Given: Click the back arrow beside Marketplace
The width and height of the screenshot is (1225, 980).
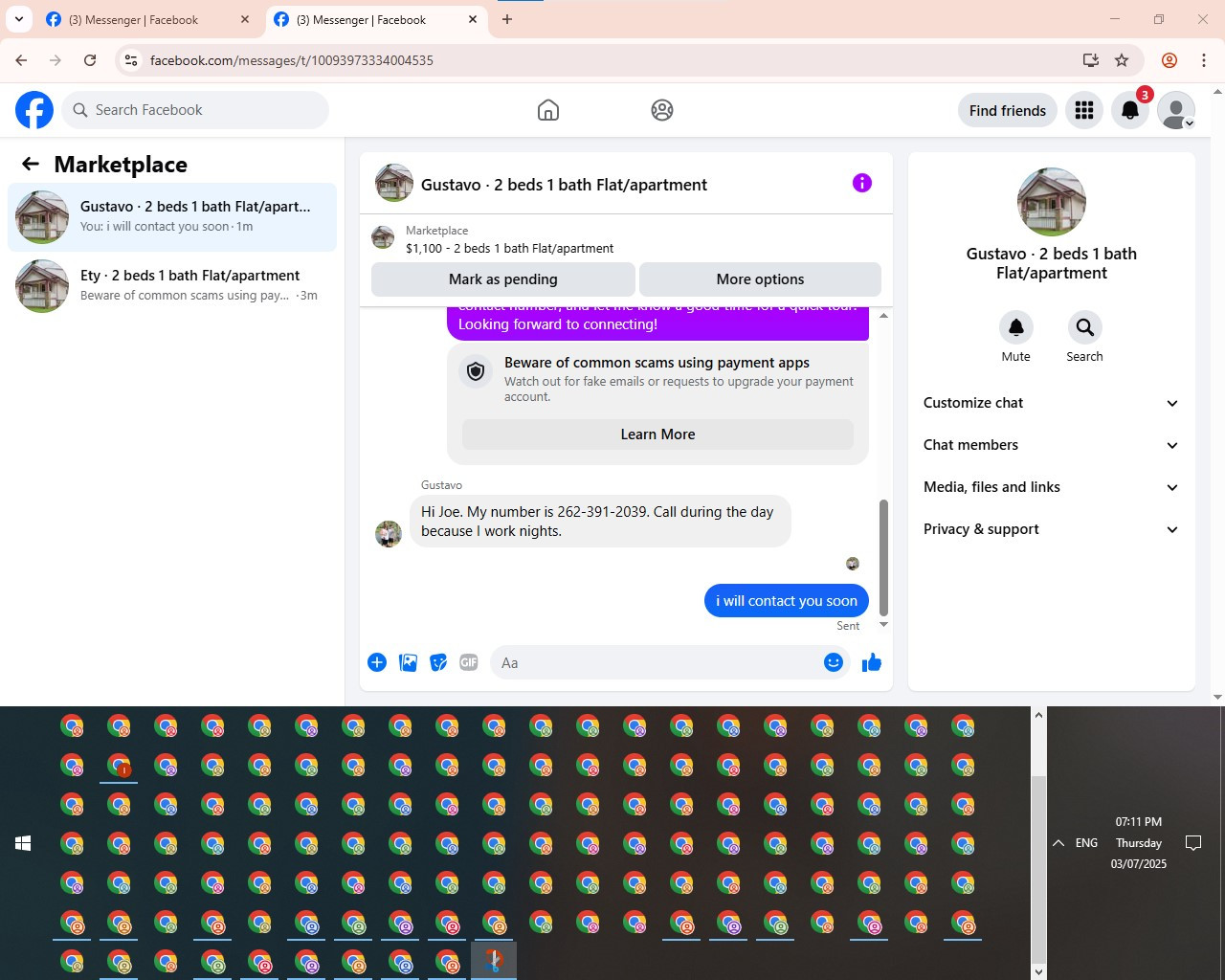Looking at the screenshot, I should [x=31, y=164].
